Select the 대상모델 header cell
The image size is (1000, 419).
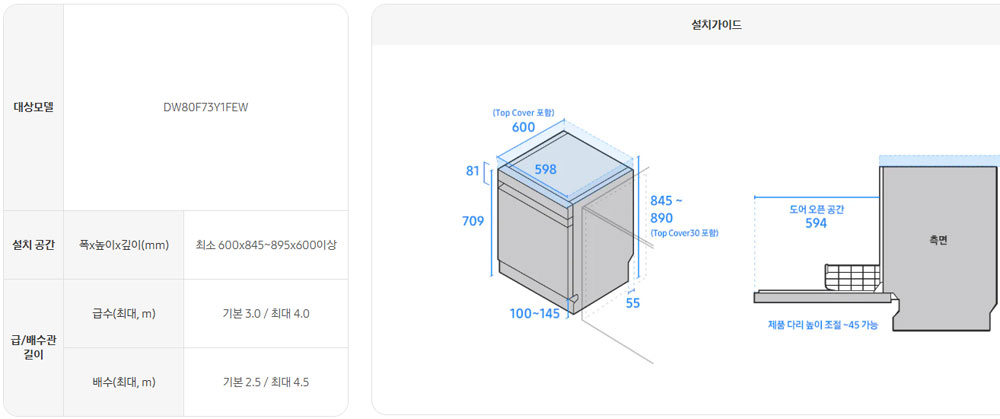(x=34, y=107)
